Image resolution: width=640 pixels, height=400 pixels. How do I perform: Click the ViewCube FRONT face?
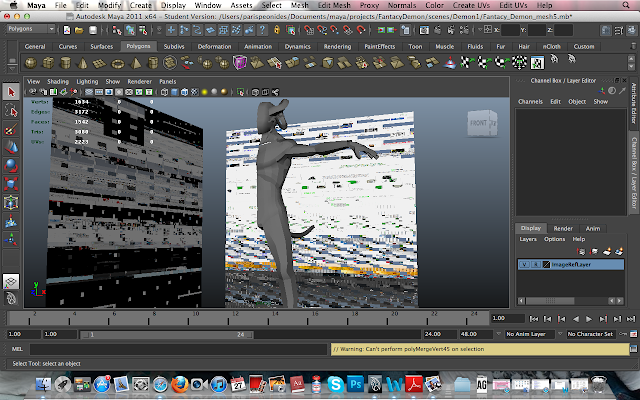[478, 123]
